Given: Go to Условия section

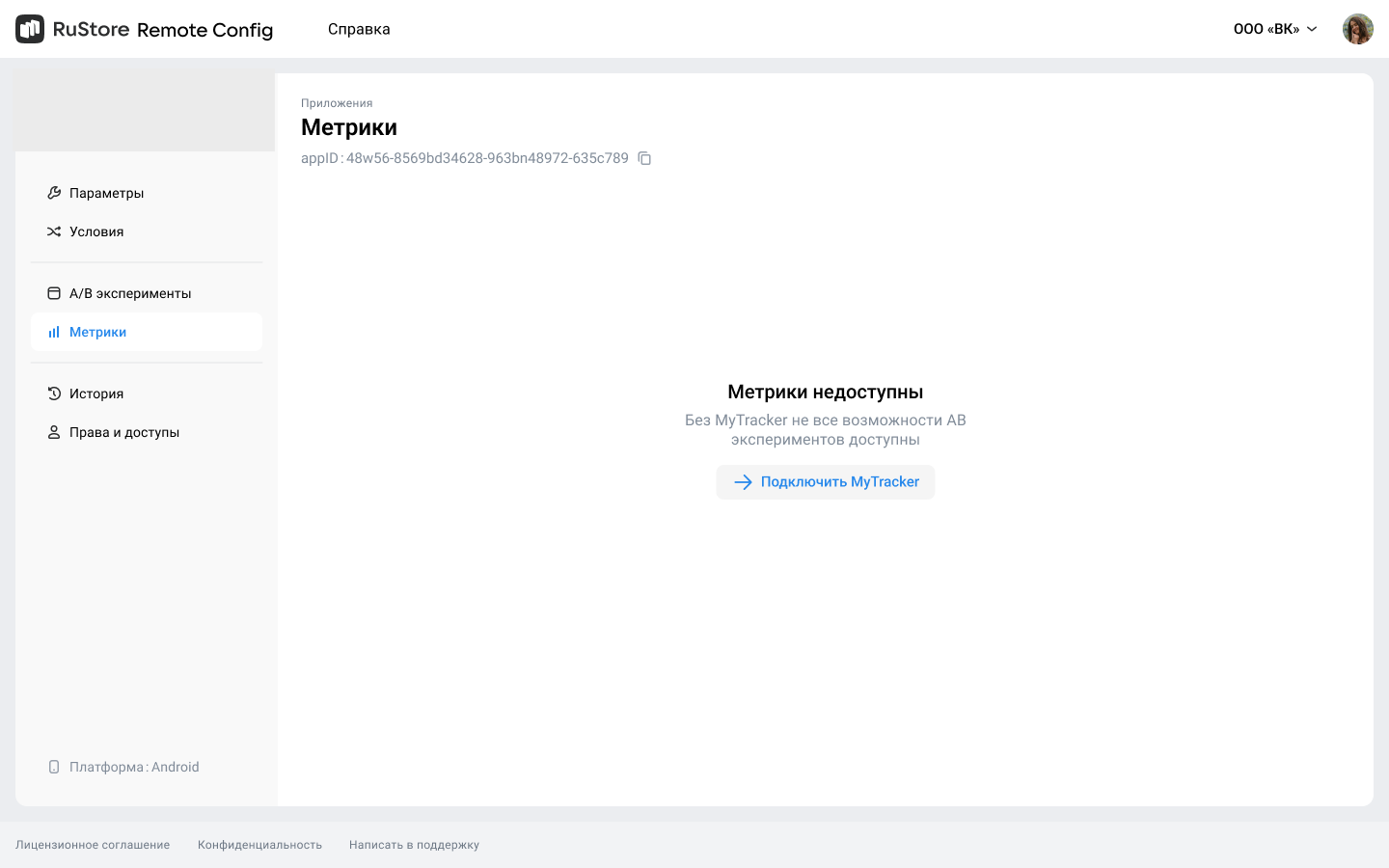Looking at the screenshot, I should tap(147, 231).
